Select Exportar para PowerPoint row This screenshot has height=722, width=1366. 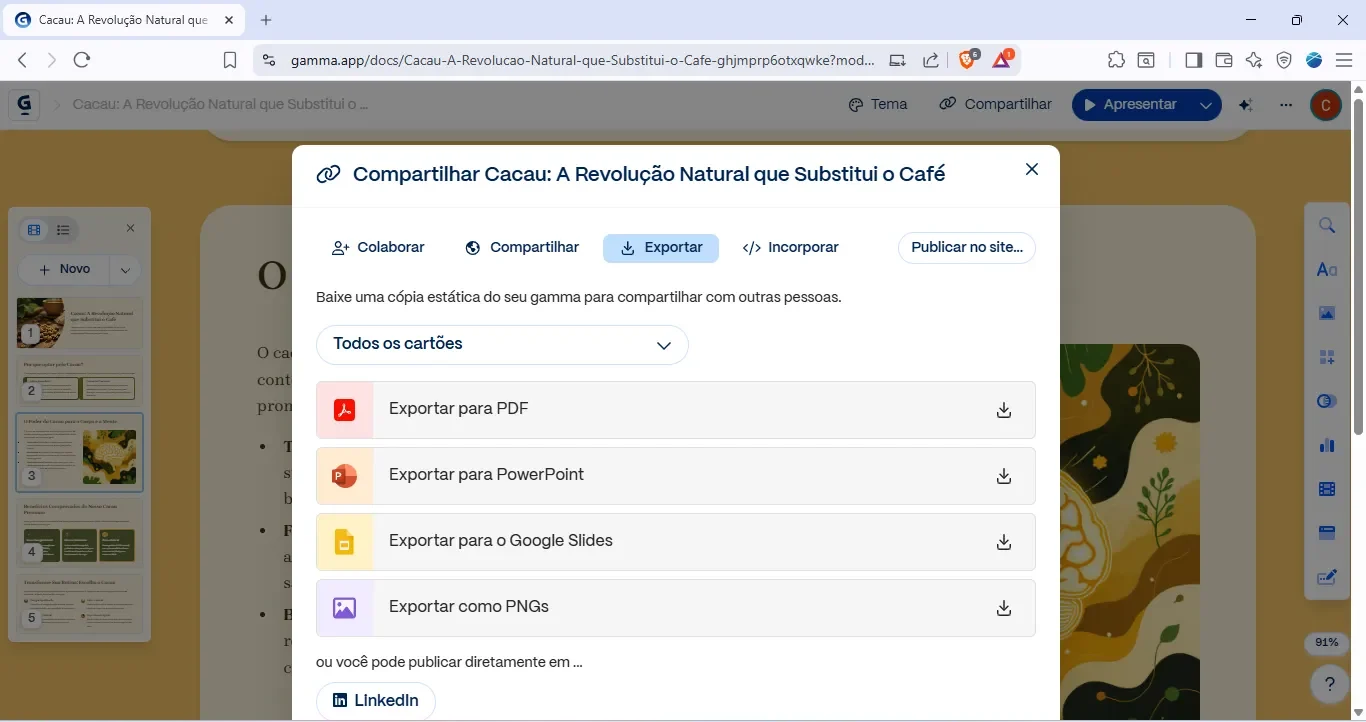[676, 476]
